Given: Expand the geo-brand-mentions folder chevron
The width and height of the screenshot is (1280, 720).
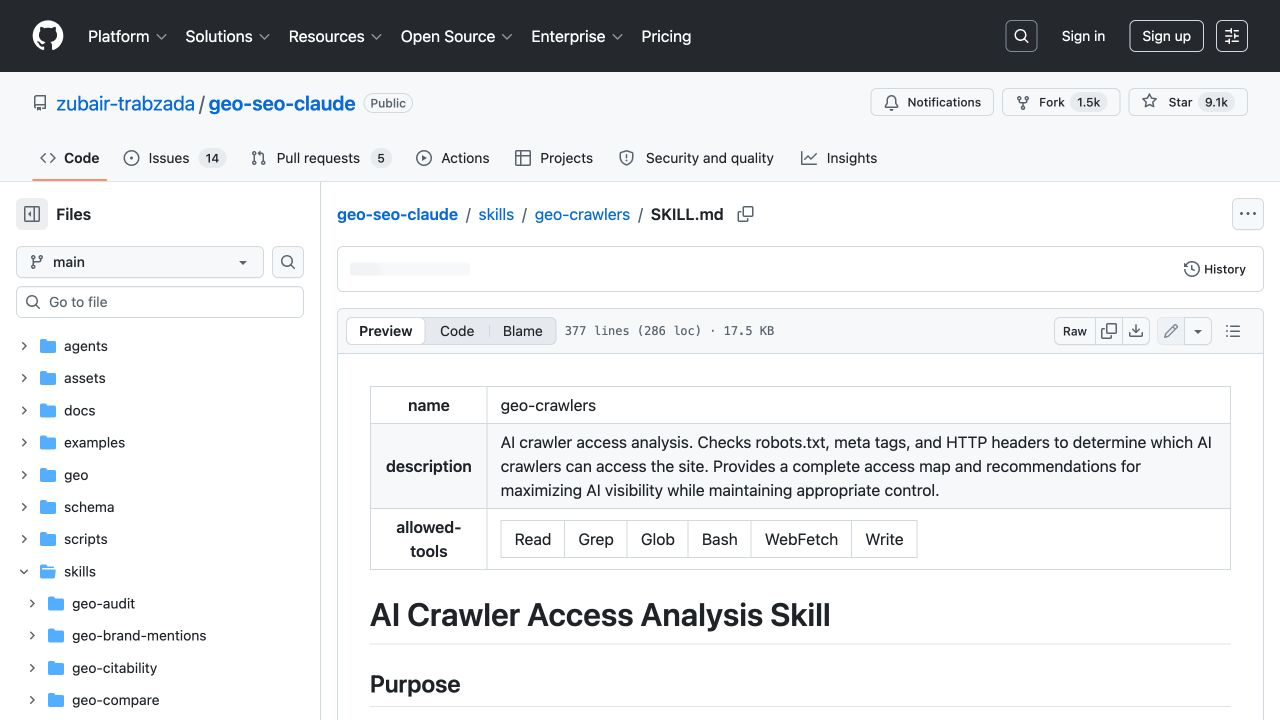Looking at the screenshot, I should (x=32, y=636).
